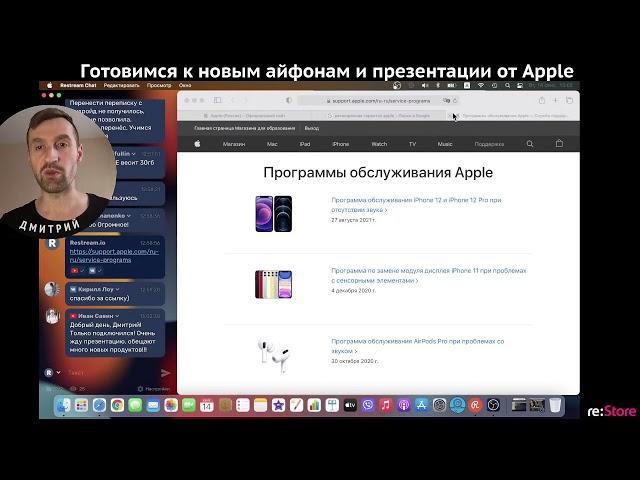Image resolution: width=640 pixels, height=480 pixels.
Task: Open Numbers from the Dock
Action: (314, 405)
